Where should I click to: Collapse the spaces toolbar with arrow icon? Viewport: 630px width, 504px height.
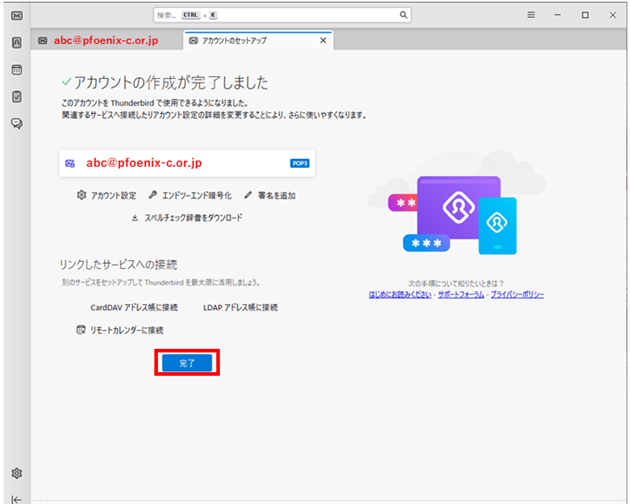pyautogui.click(x=17, y=498)
